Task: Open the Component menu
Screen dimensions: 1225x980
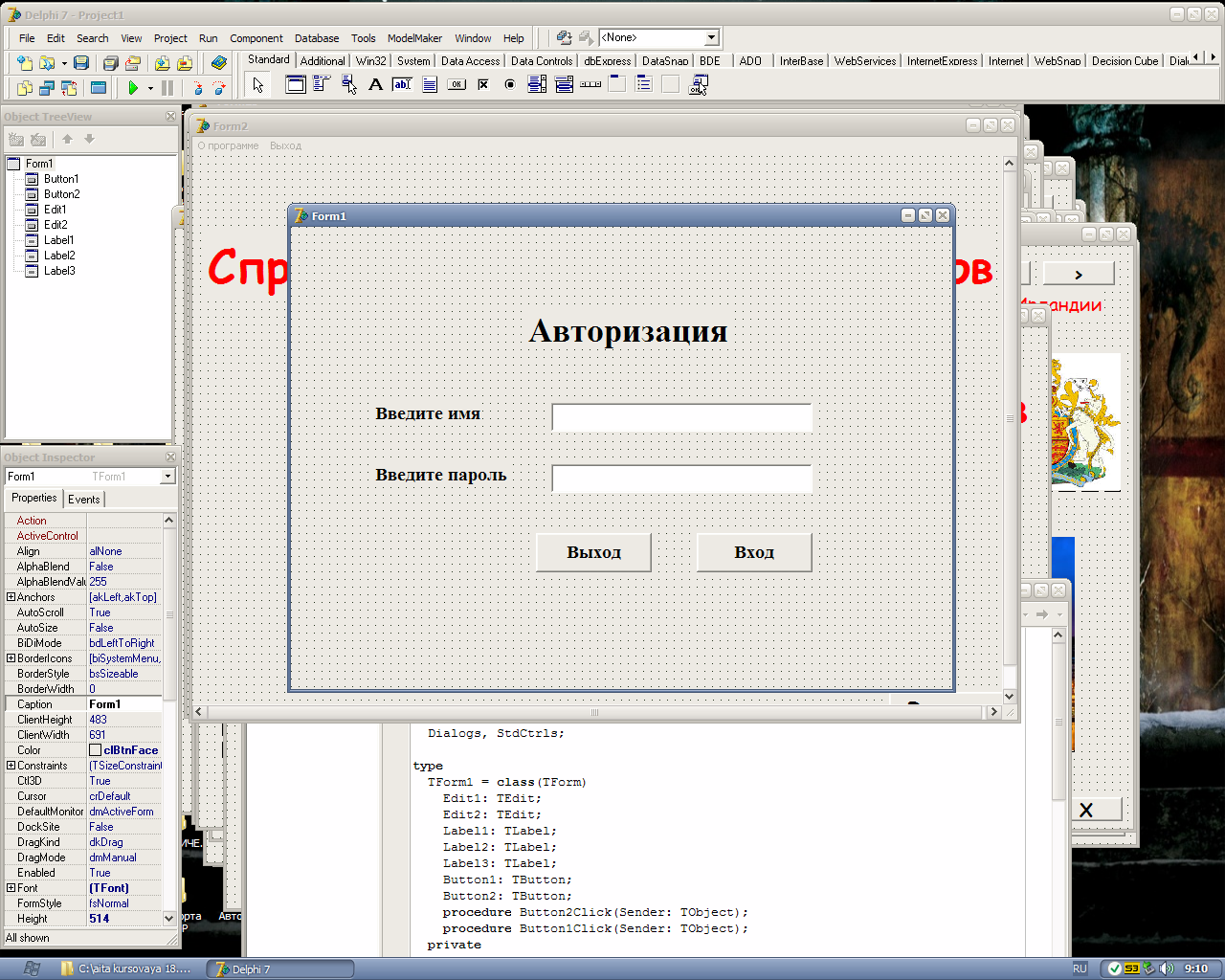Action: pos(256,38)
